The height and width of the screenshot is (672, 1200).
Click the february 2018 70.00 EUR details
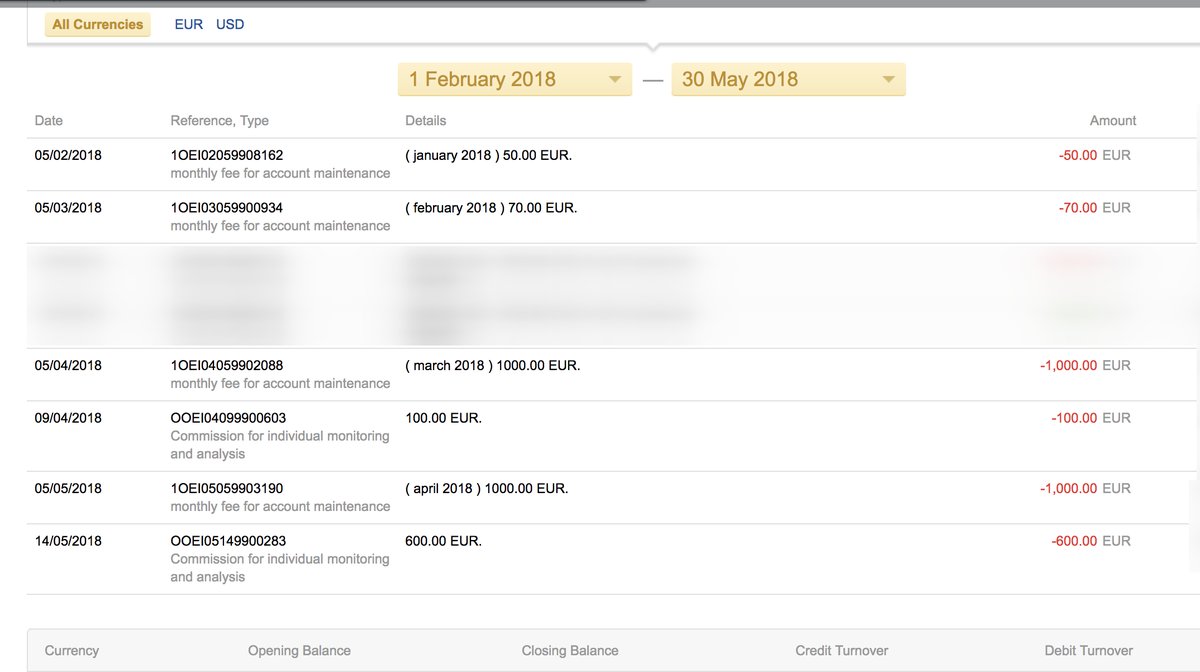click(x=491, y=208)
